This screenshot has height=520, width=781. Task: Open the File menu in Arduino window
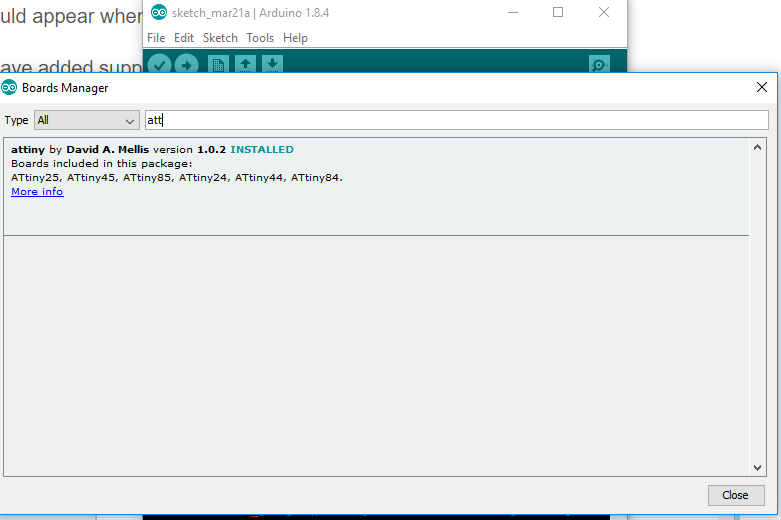click(x=156, y=38)
